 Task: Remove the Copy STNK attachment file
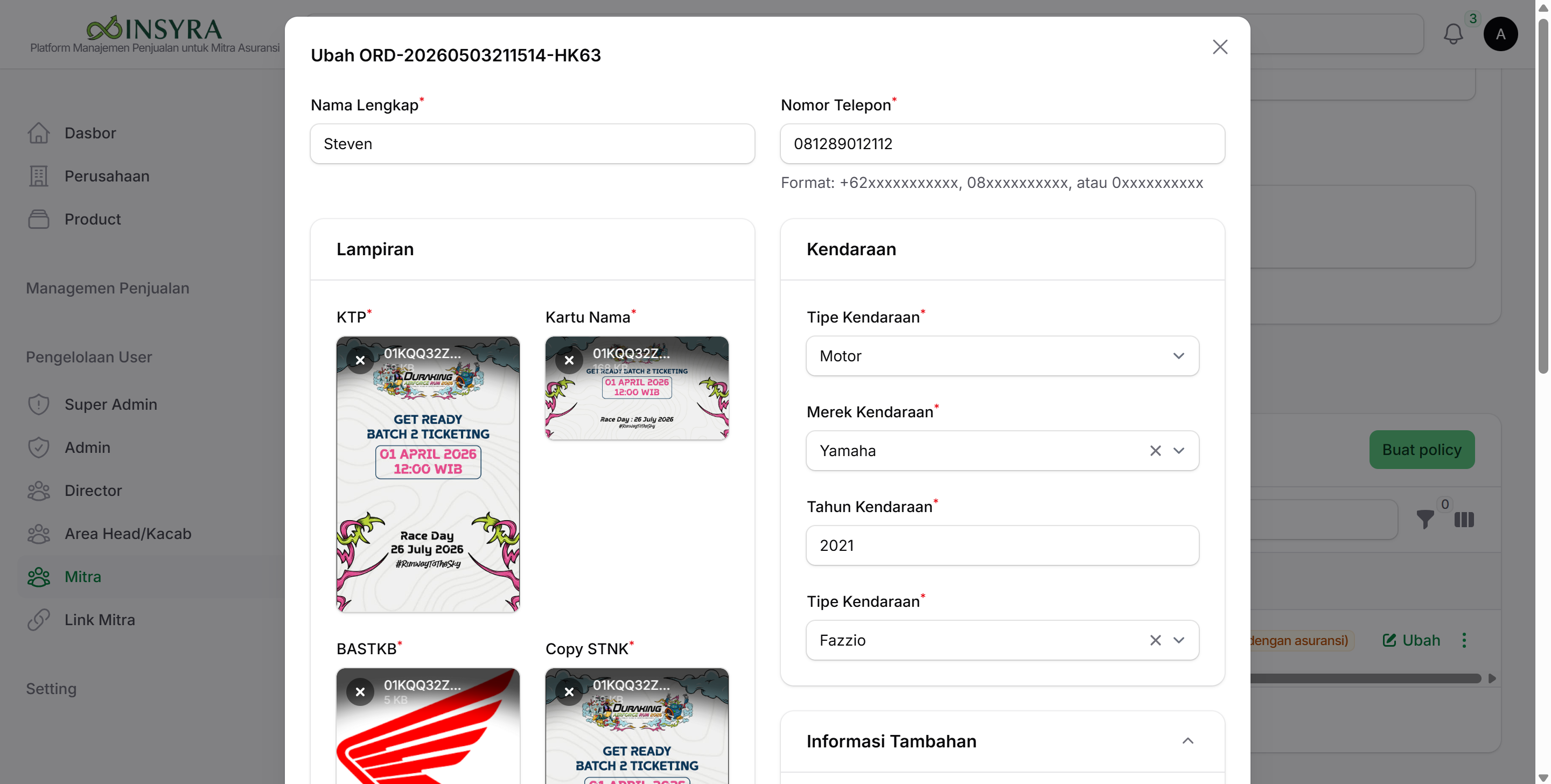click(x=569, y=692)
